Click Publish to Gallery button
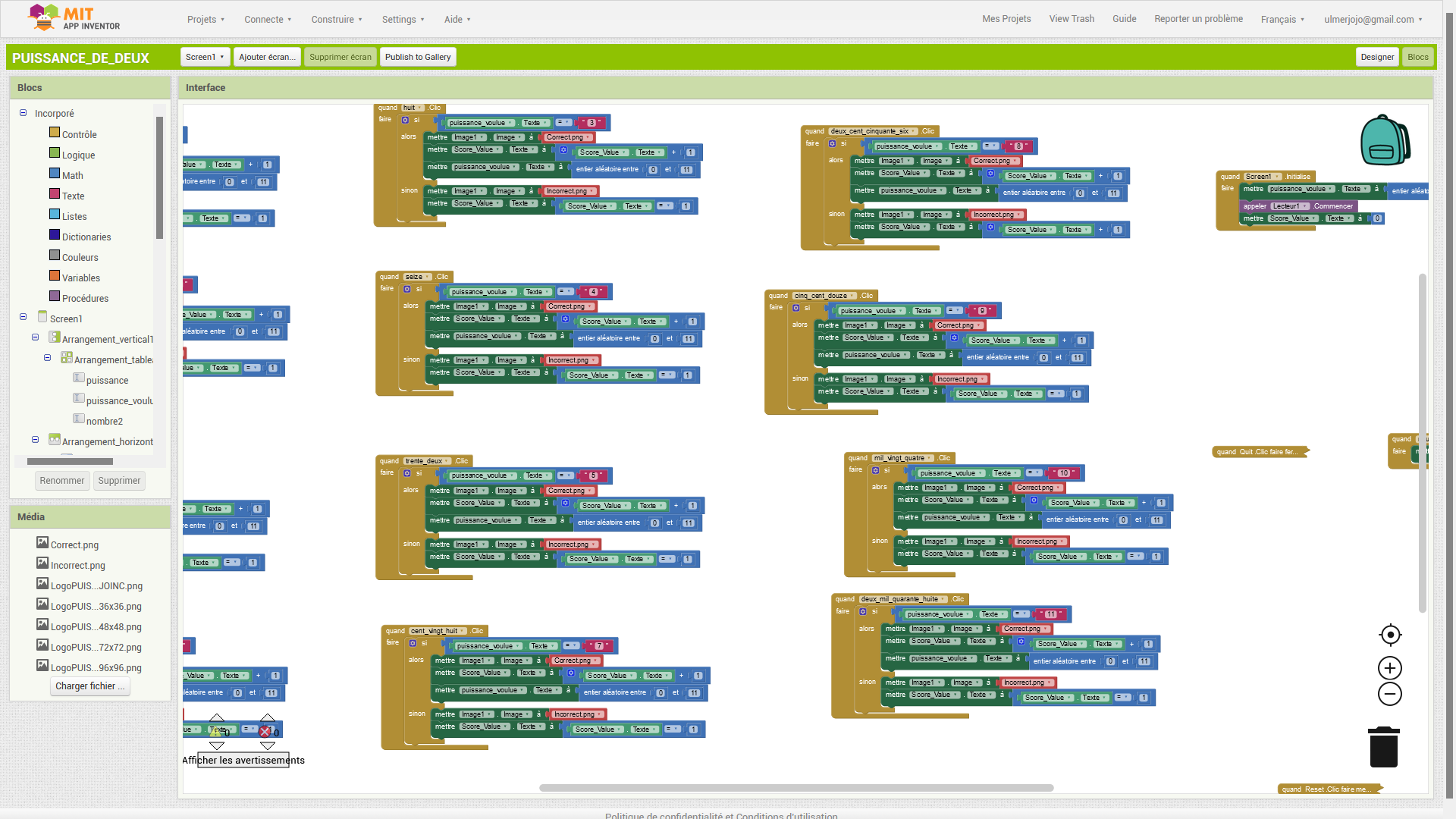1456x819 pixels. tap(417, 57)
